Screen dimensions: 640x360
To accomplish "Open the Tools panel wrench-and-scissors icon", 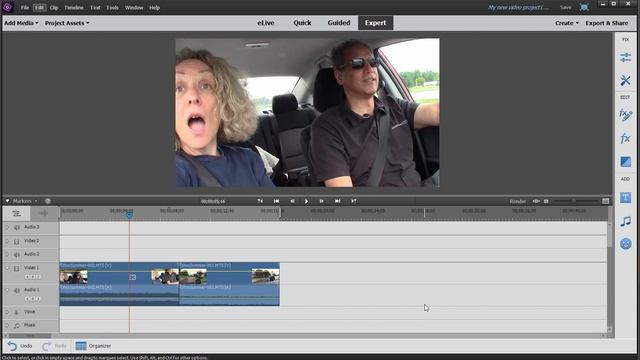I will click(x=625, y=80).
